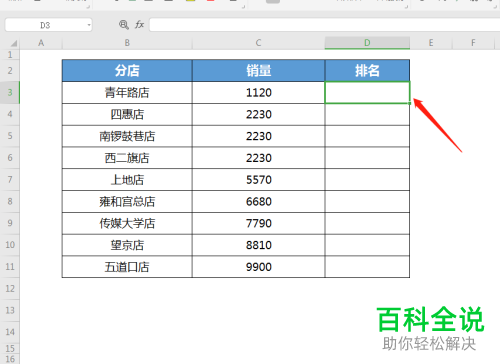Image resolution: width=500 pixels, height=364 pixels.
Task: Select the cell 望京店
Action: coord(127,245)
